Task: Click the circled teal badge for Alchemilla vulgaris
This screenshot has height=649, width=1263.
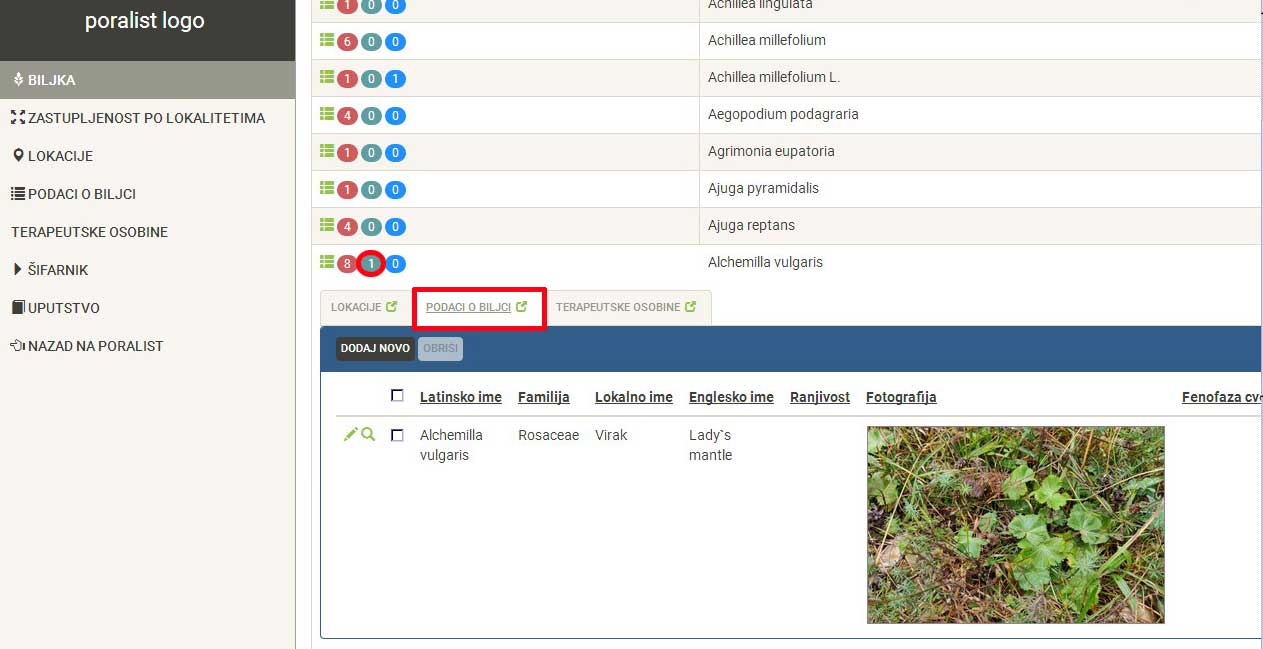Action: pyautogui.click(x=371, y=264)
